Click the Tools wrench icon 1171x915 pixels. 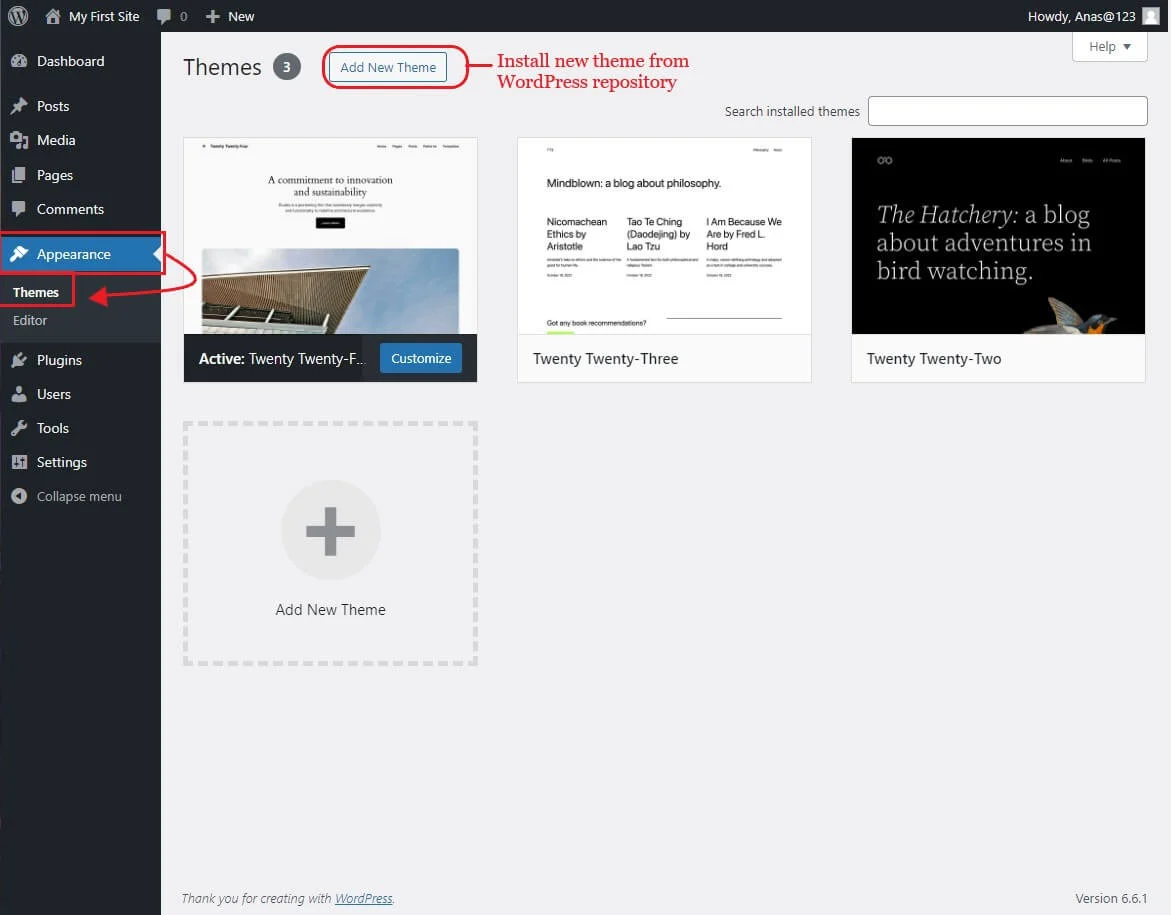tap(19, 428)
